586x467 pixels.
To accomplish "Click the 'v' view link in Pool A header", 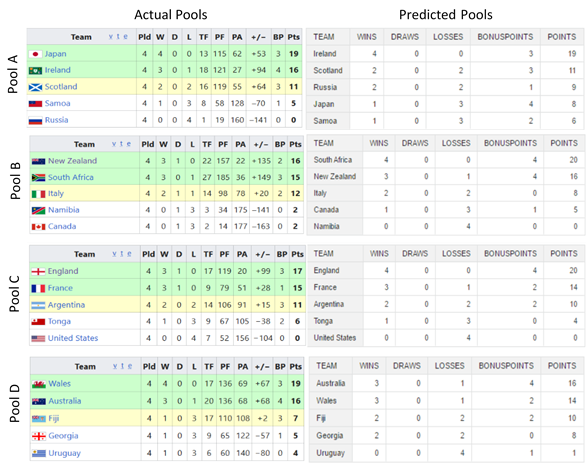I will (111, 37).
